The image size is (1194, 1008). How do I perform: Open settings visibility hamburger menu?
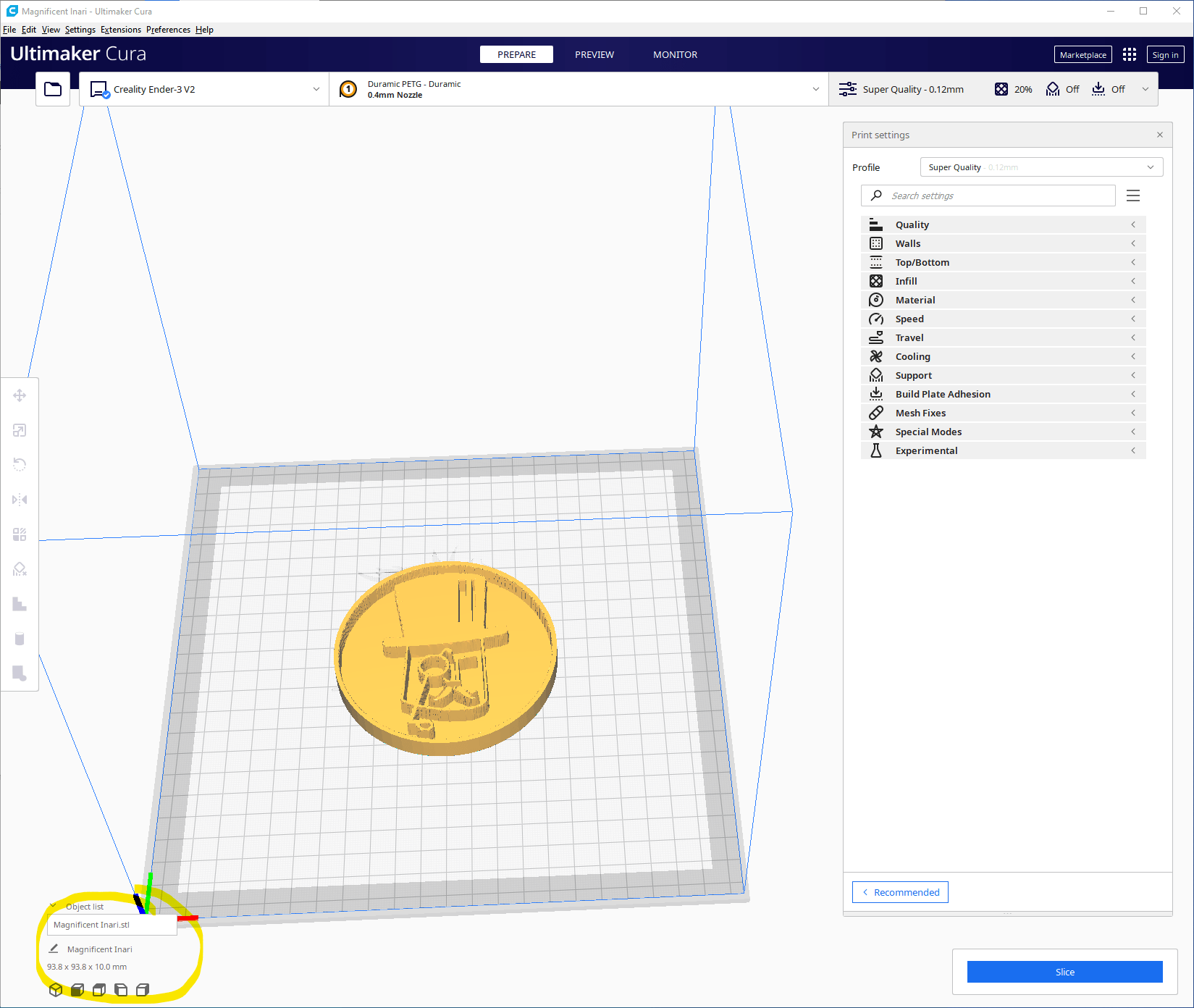click(x=1133, y=196)
